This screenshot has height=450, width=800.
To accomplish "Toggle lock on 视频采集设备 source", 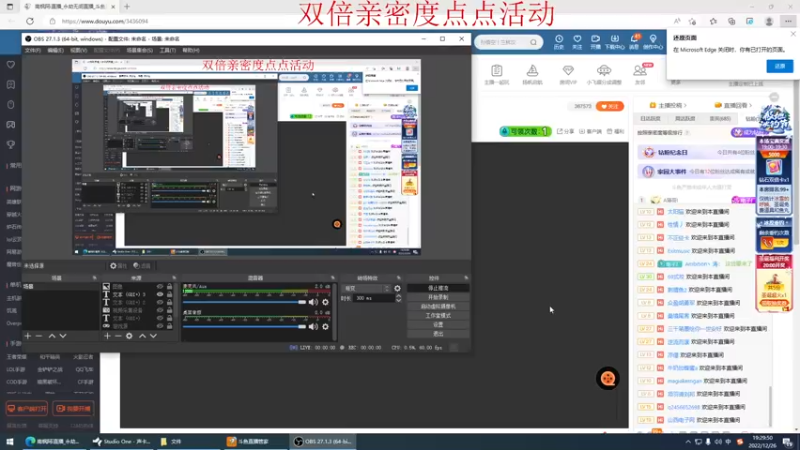I will point(169,310).
